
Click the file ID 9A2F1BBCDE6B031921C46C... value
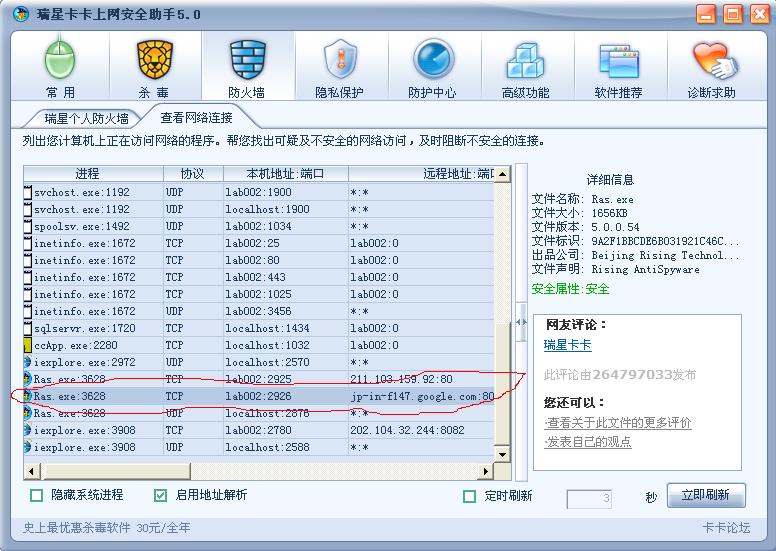tap(665, 241)
